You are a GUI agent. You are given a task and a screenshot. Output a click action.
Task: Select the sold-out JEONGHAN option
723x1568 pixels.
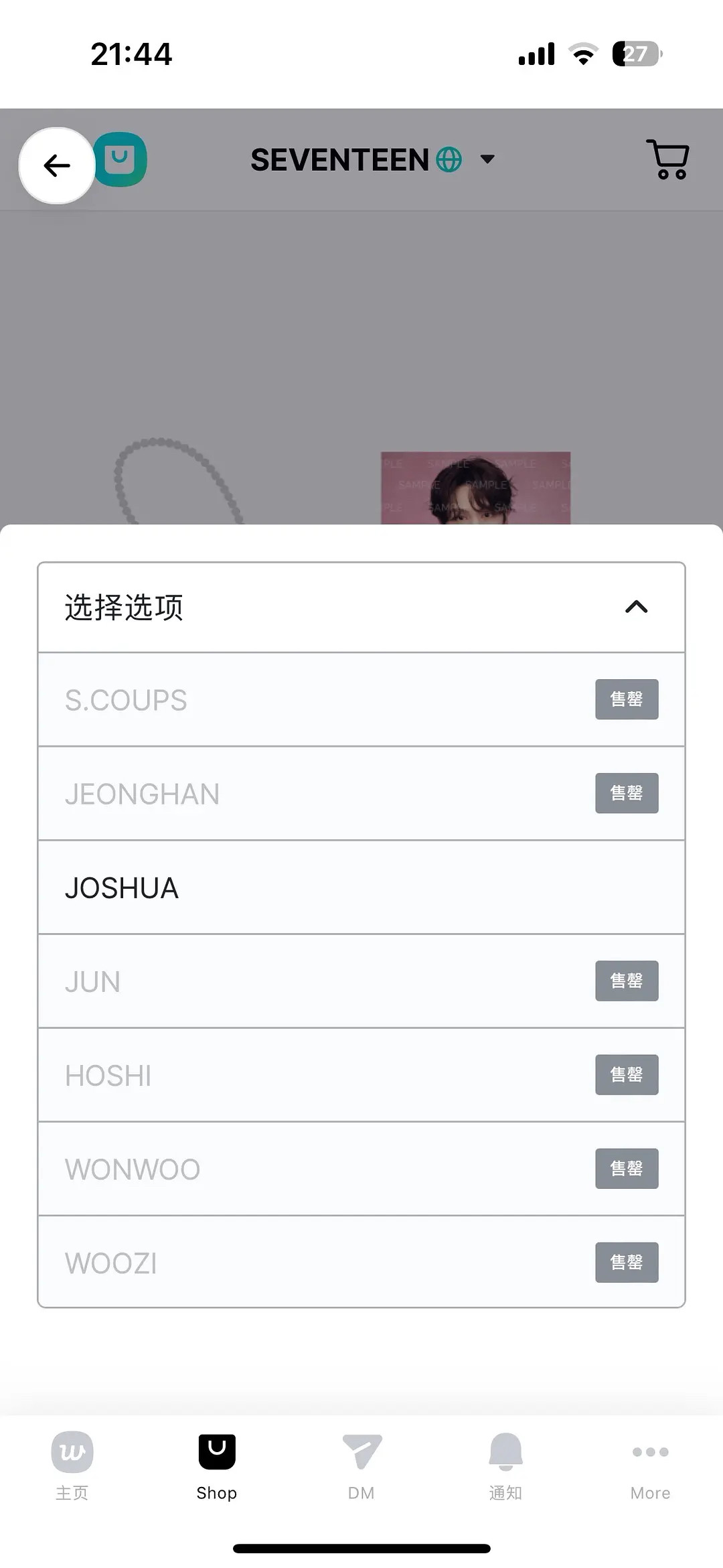click(361, 794)
